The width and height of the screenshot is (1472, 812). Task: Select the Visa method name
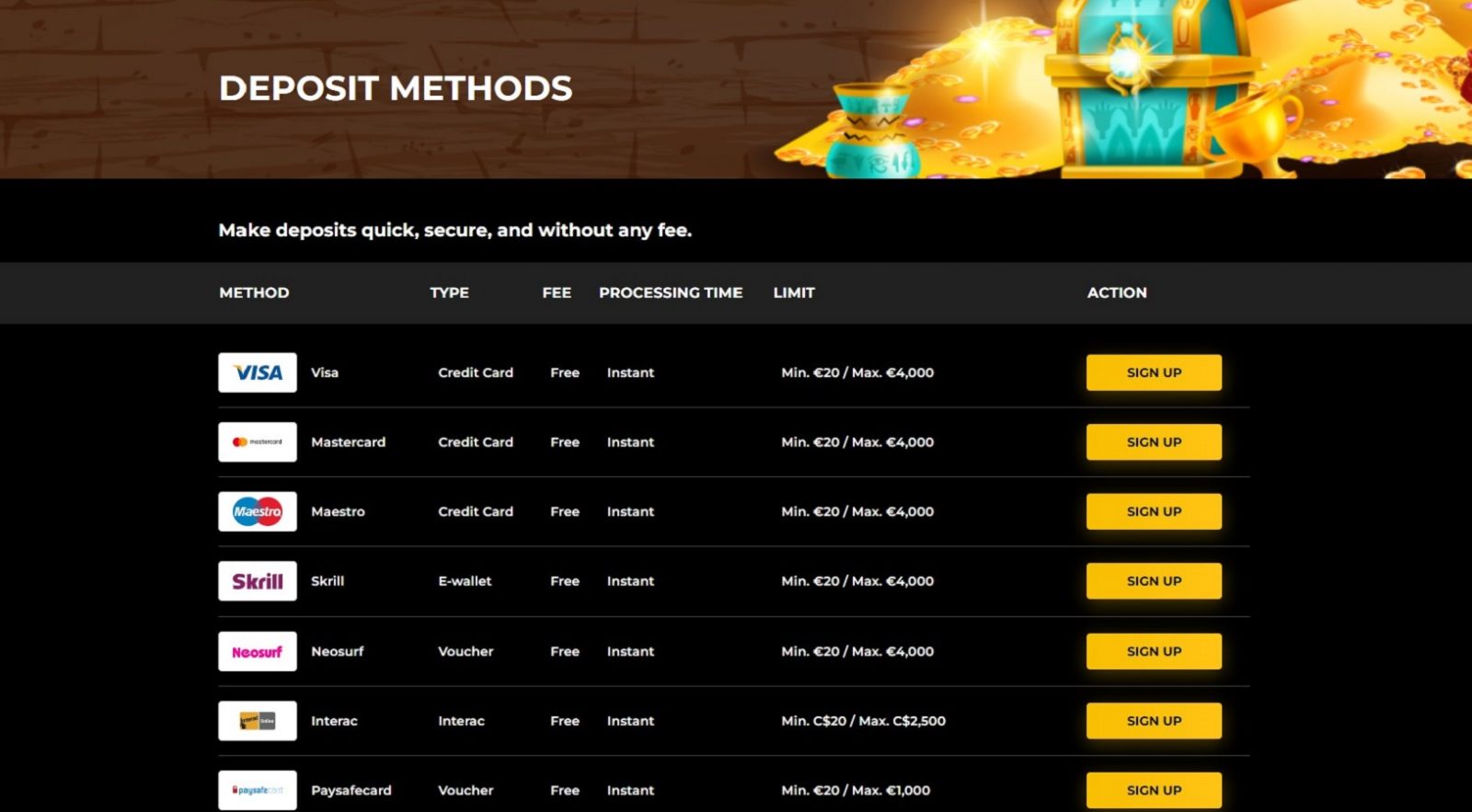(325, 372)
